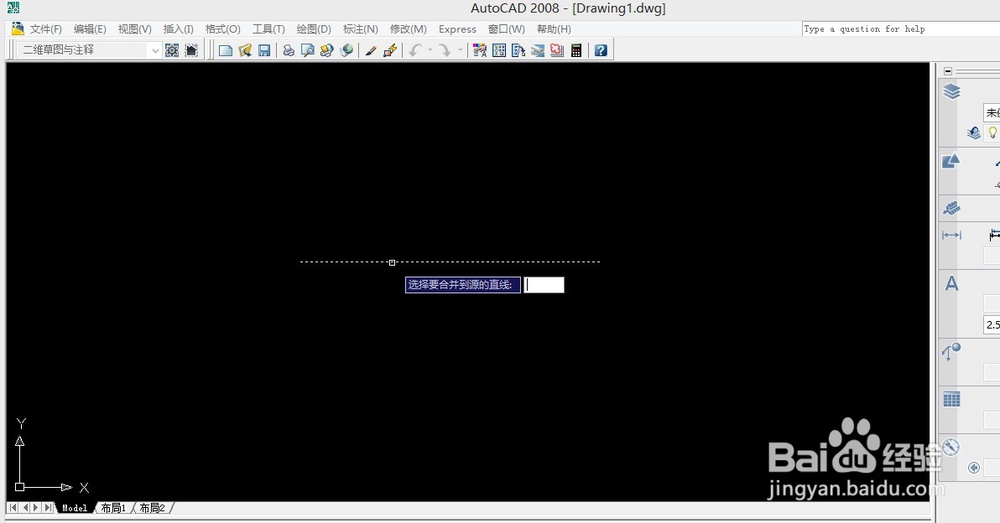Open the 修改(M) menu
This screenshot has height=523, width=1000.
click(x=408, y=29)
